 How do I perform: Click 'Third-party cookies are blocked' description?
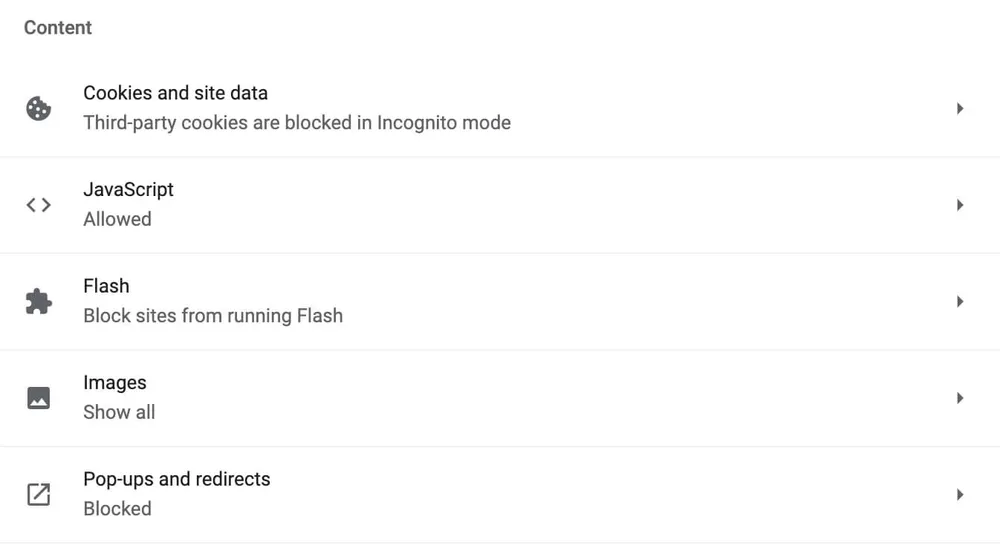(296, 123)
